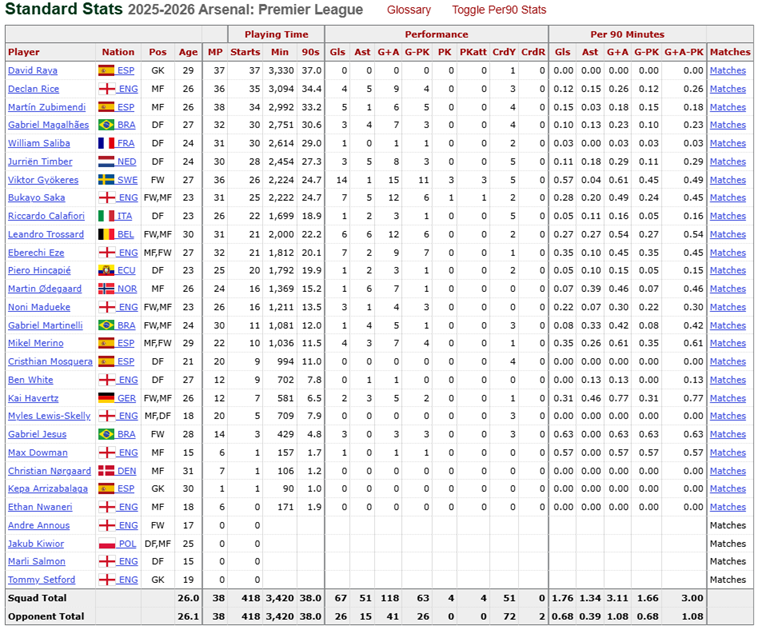Click the Germany flag in Kai Havertz's row

point(106,398)
